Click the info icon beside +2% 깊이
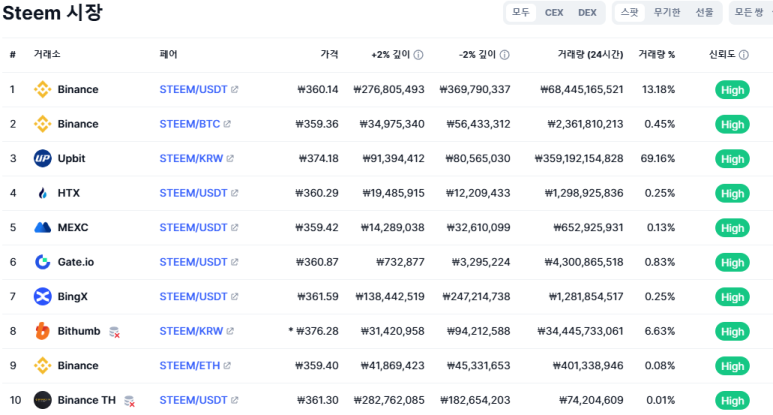The height and width of the screenshot is (415, 773). (418, 55)
